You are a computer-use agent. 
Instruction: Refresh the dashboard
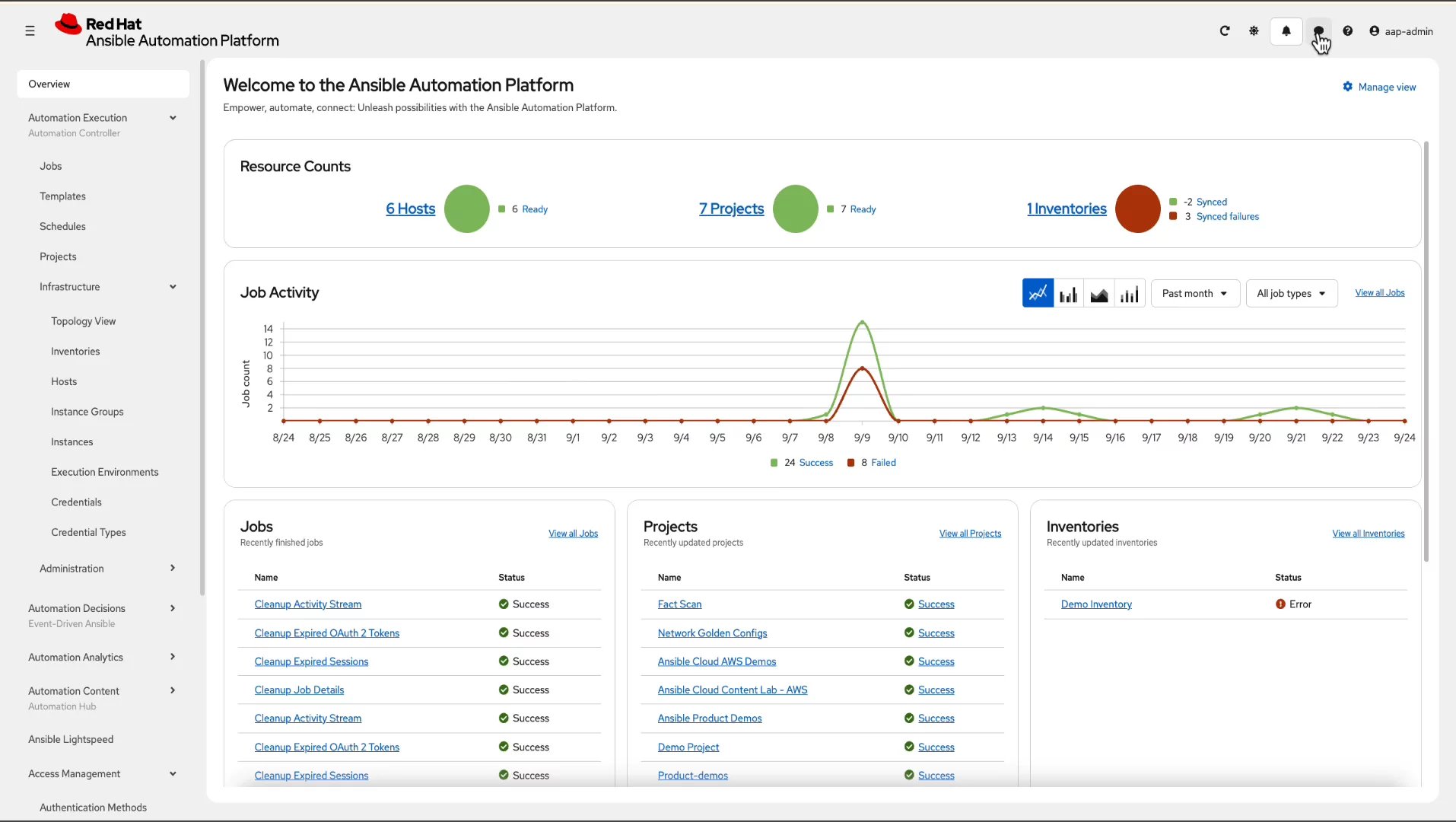point(1224,31)
